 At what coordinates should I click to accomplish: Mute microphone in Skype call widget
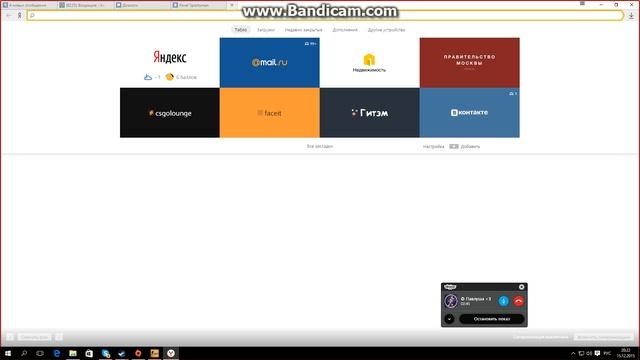pos(503,301)
